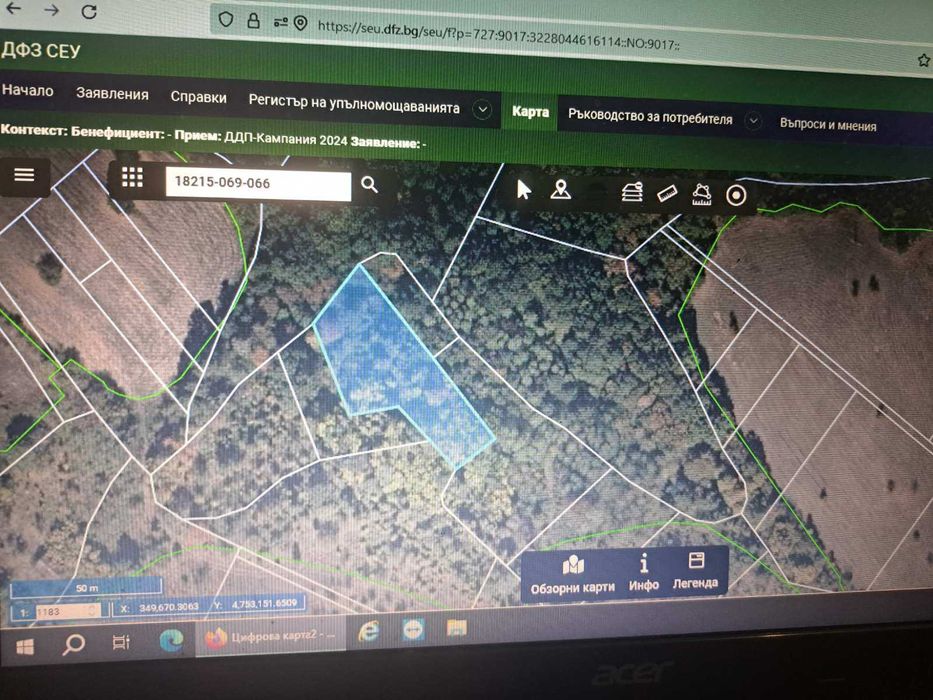
Task: Click the 50 m scale bar
Action: click(x=86, y=588)
